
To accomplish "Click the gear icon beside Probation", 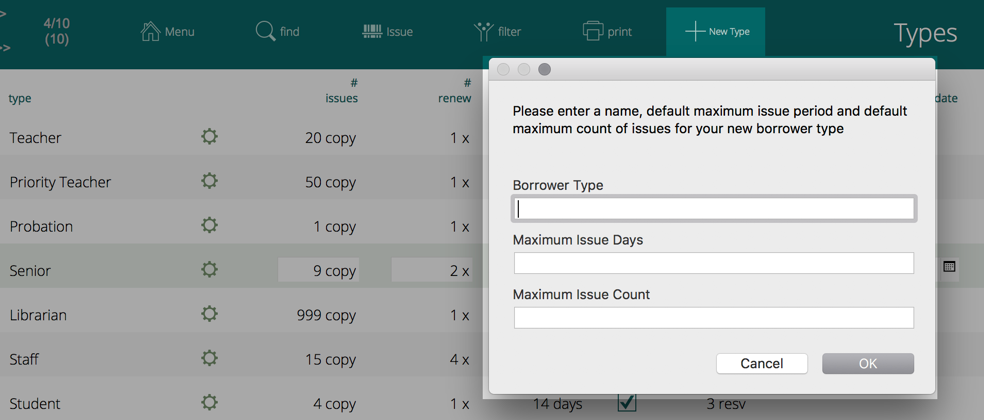I will point(209,225).
